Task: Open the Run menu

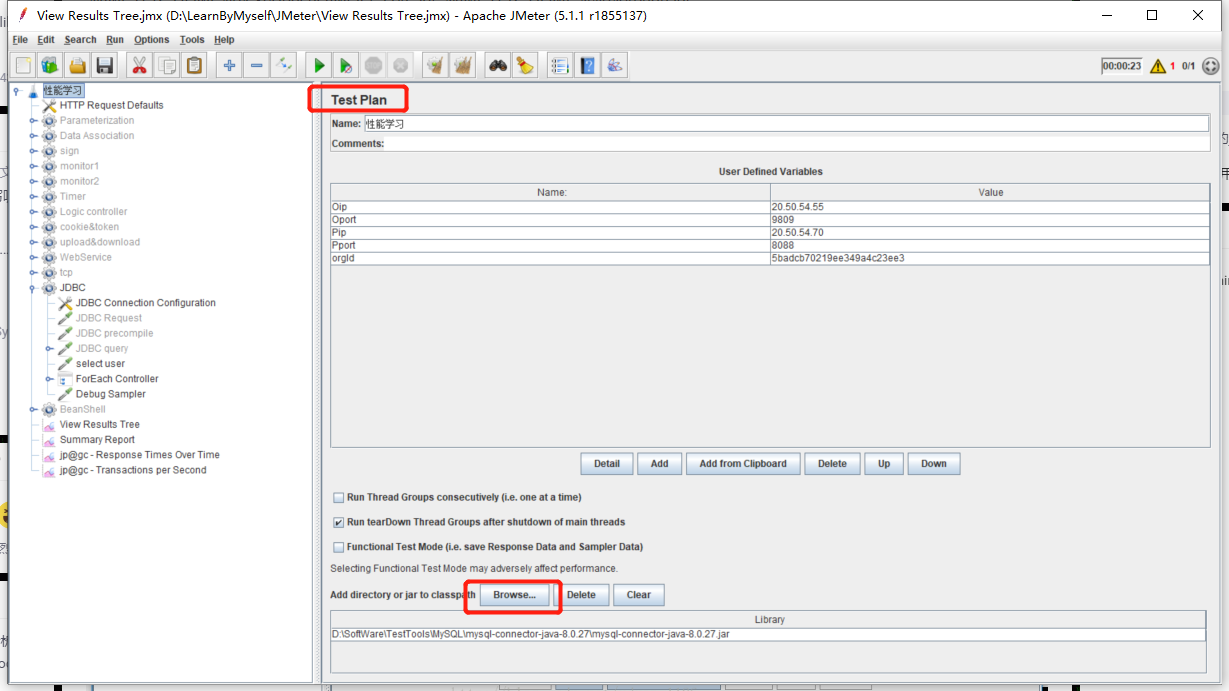Action: pos(115,40)
